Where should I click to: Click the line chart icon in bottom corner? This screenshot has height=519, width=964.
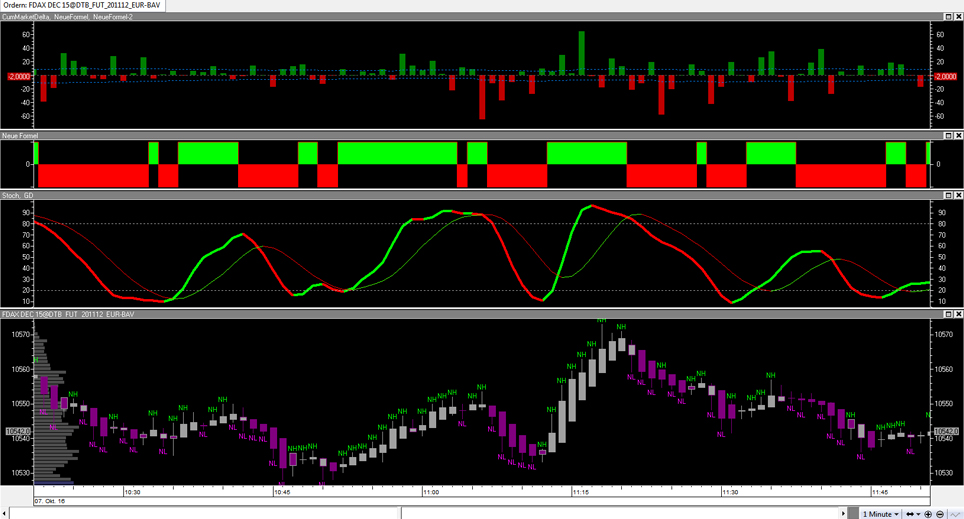coord(955,513)
